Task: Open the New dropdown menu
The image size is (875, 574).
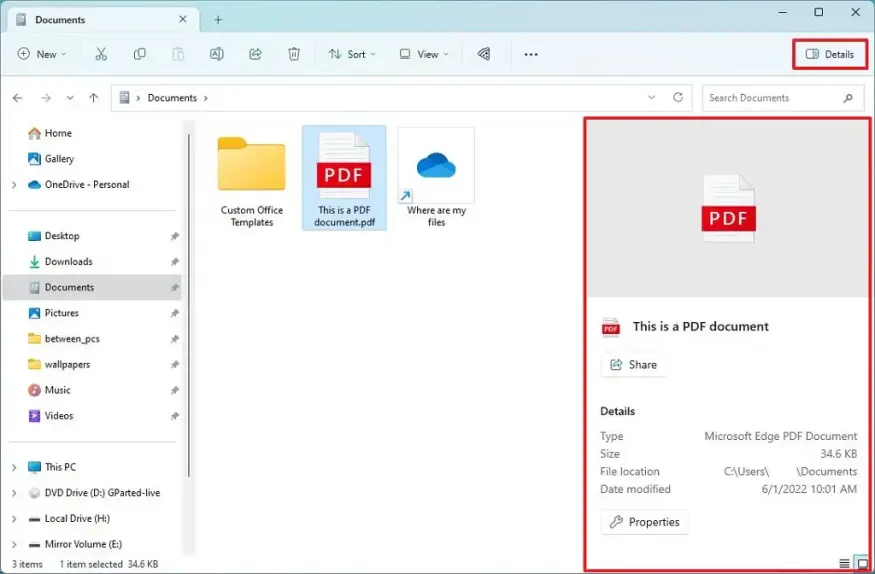Action: (42, 54)
